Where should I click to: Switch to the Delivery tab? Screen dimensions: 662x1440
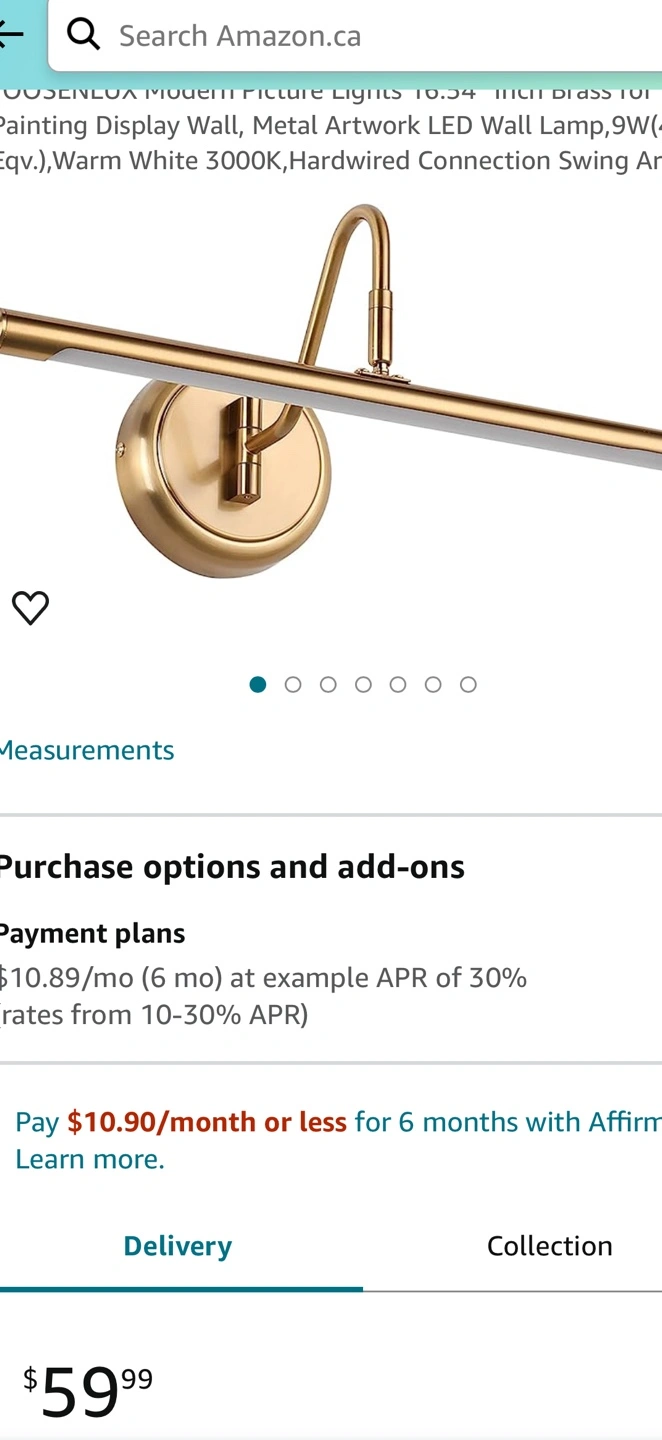(178, 1246)
